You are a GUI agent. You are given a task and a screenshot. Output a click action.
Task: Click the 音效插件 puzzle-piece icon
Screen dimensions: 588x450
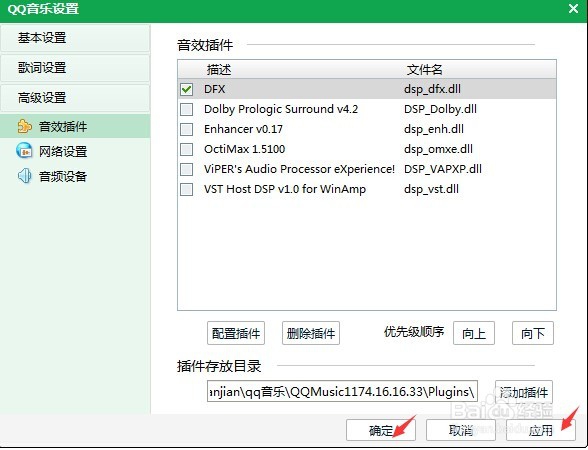point(24,126)
